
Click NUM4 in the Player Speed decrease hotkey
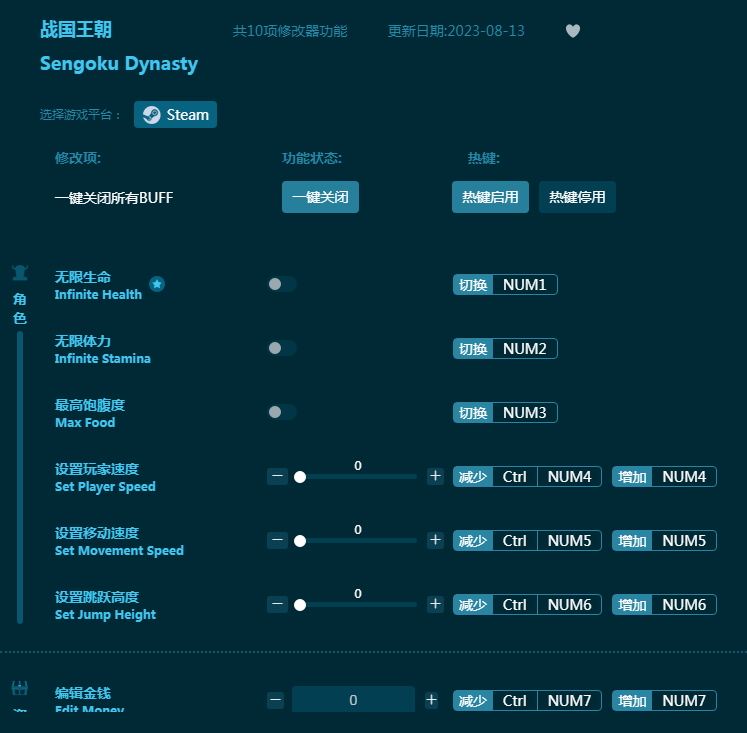569,477
